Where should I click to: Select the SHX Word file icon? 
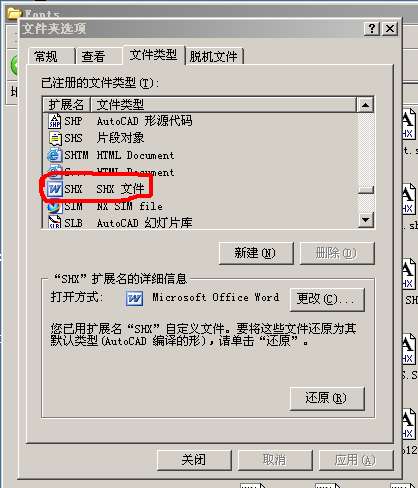[54, 189]
